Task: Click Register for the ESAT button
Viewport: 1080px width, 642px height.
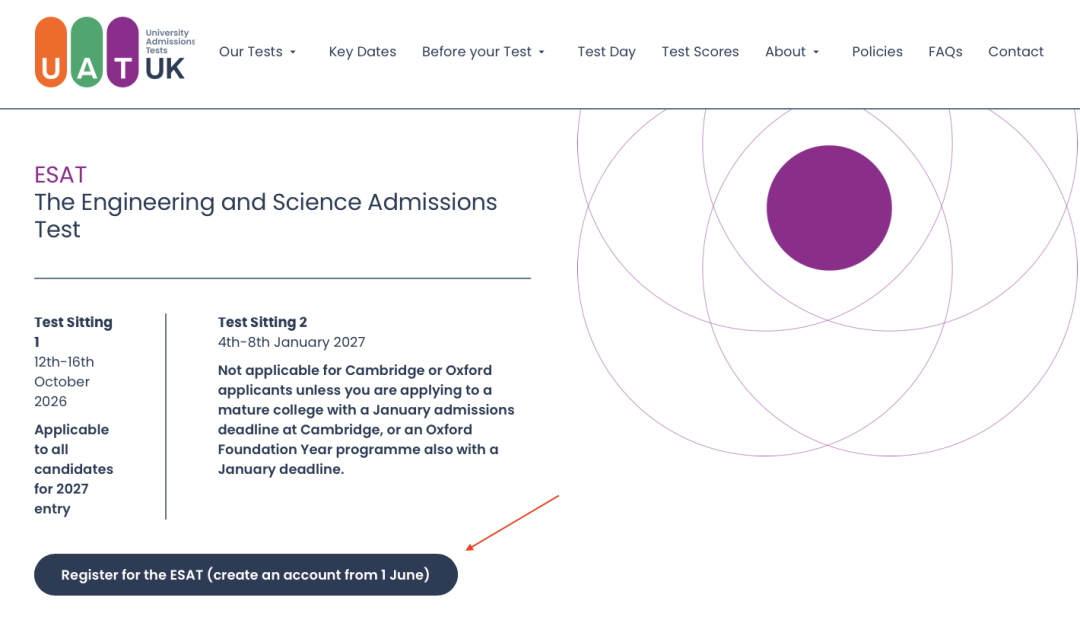Action: pos(246,574)
